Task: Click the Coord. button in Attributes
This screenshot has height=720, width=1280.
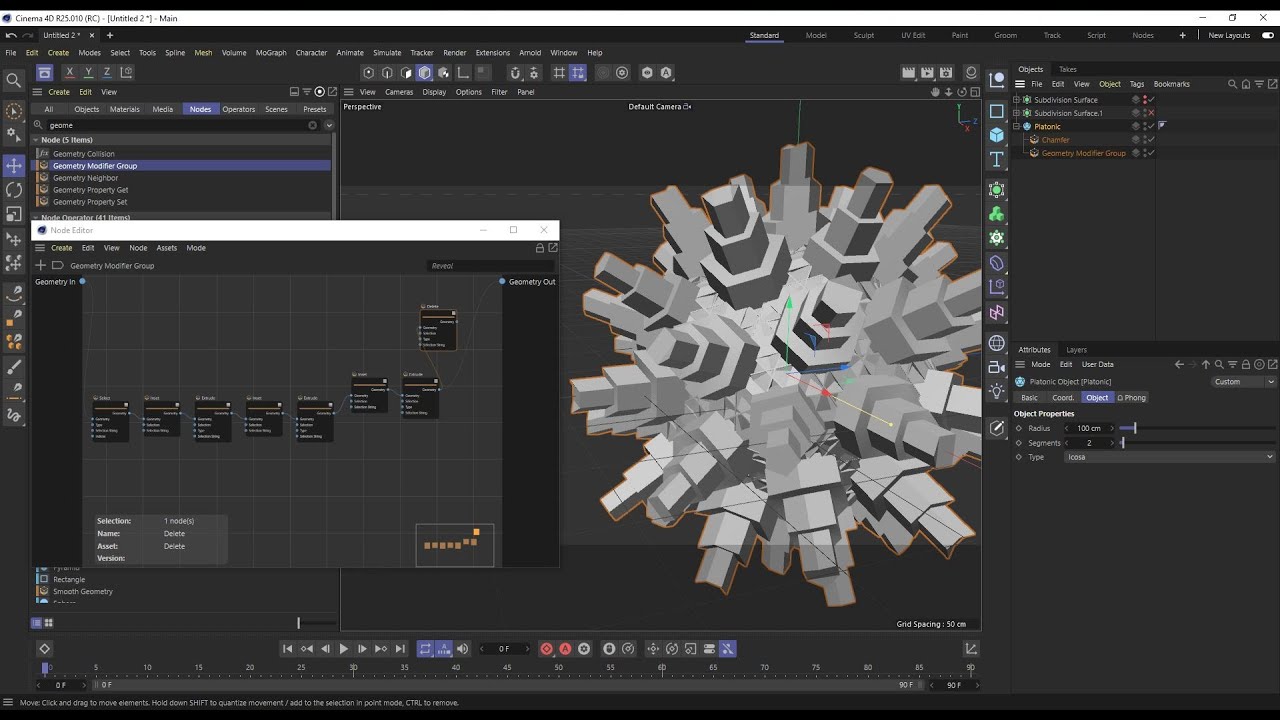Action: (x=1064, y=397)
